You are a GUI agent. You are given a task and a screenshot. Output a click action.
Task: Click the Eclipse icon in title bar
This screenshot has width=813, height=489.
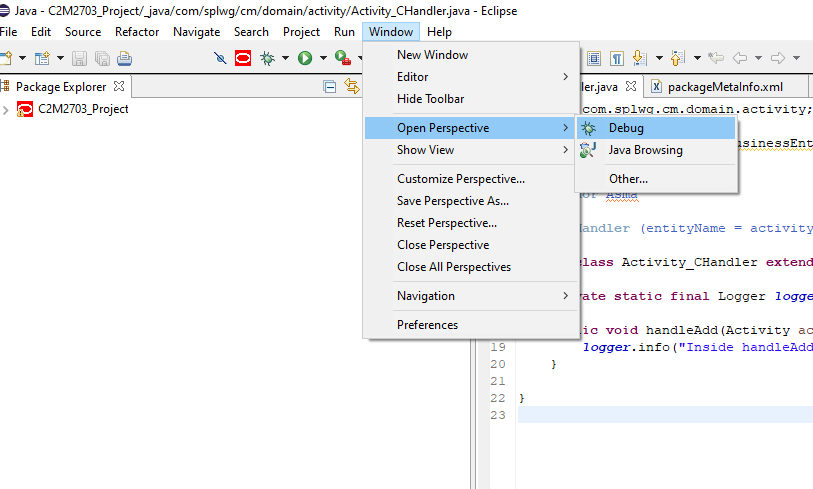click(x=5, y=10)
